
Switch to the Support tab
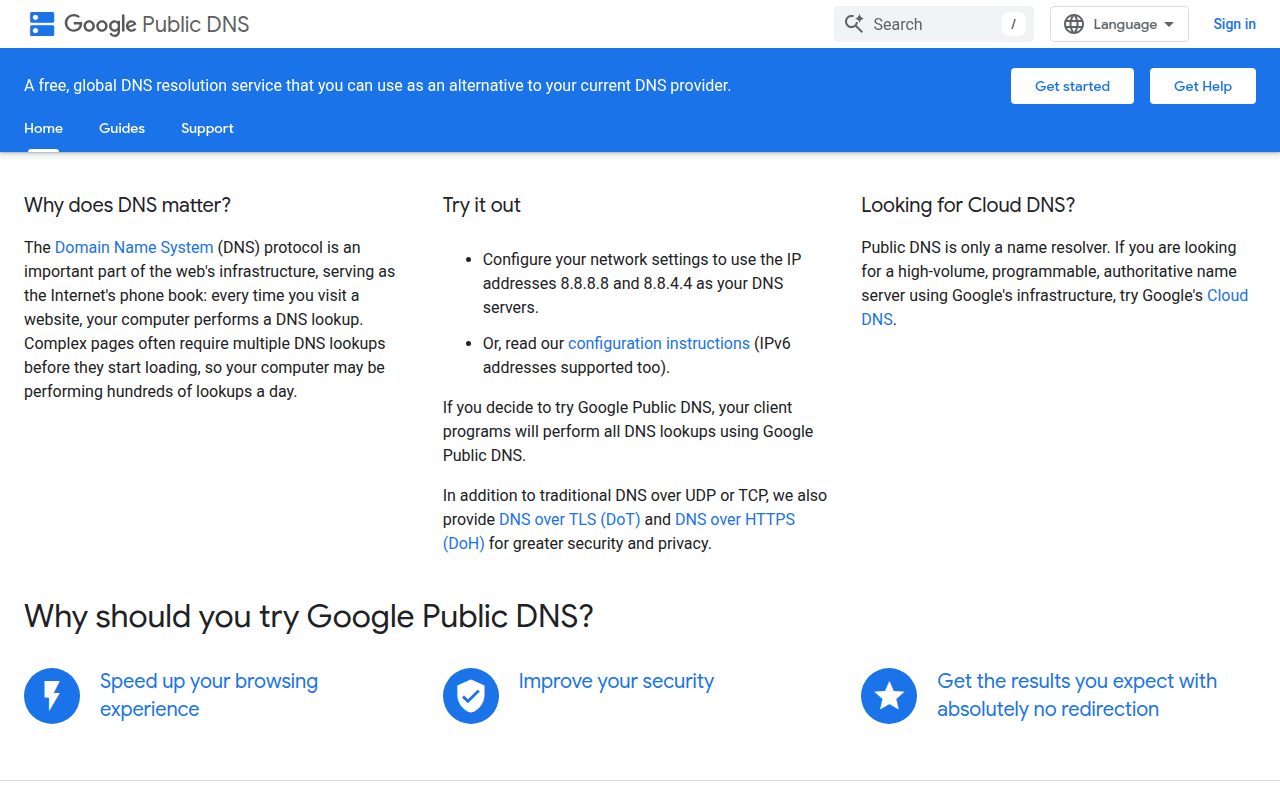point(207,128)
